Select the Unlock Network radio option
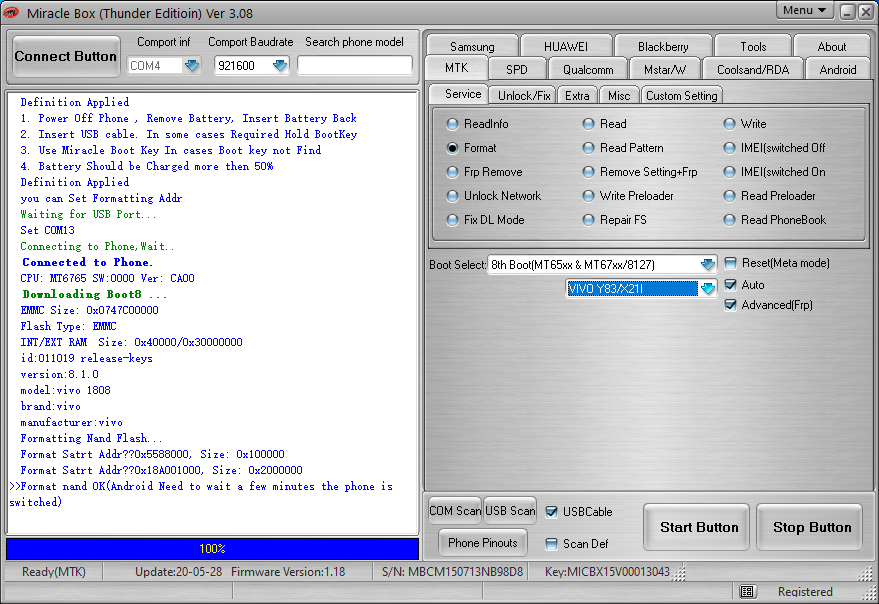 click(x=452, y=196)
